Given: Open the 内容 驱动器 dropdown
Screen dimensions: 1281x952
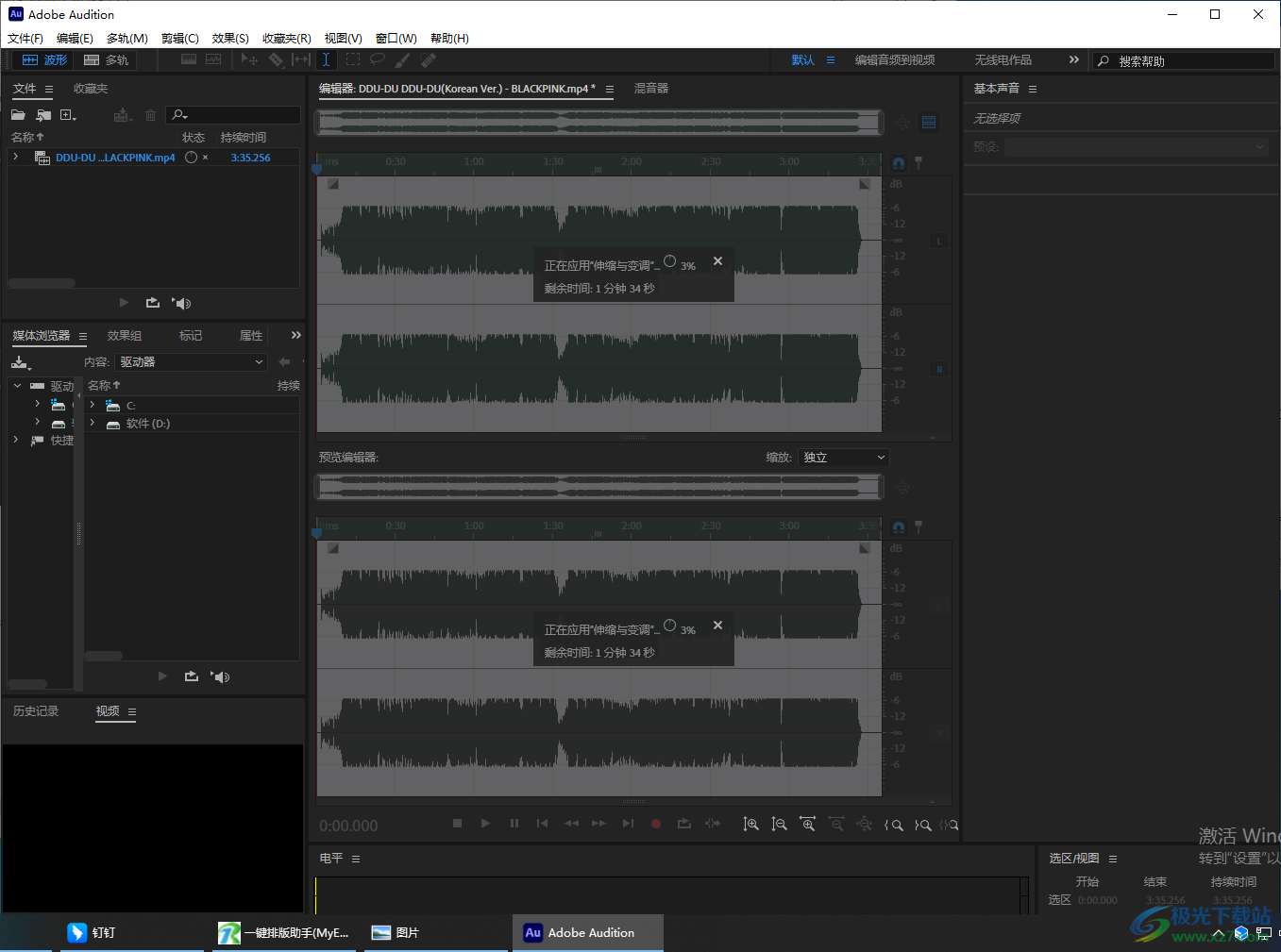Looking at the screenshot, I should point(192,362).
